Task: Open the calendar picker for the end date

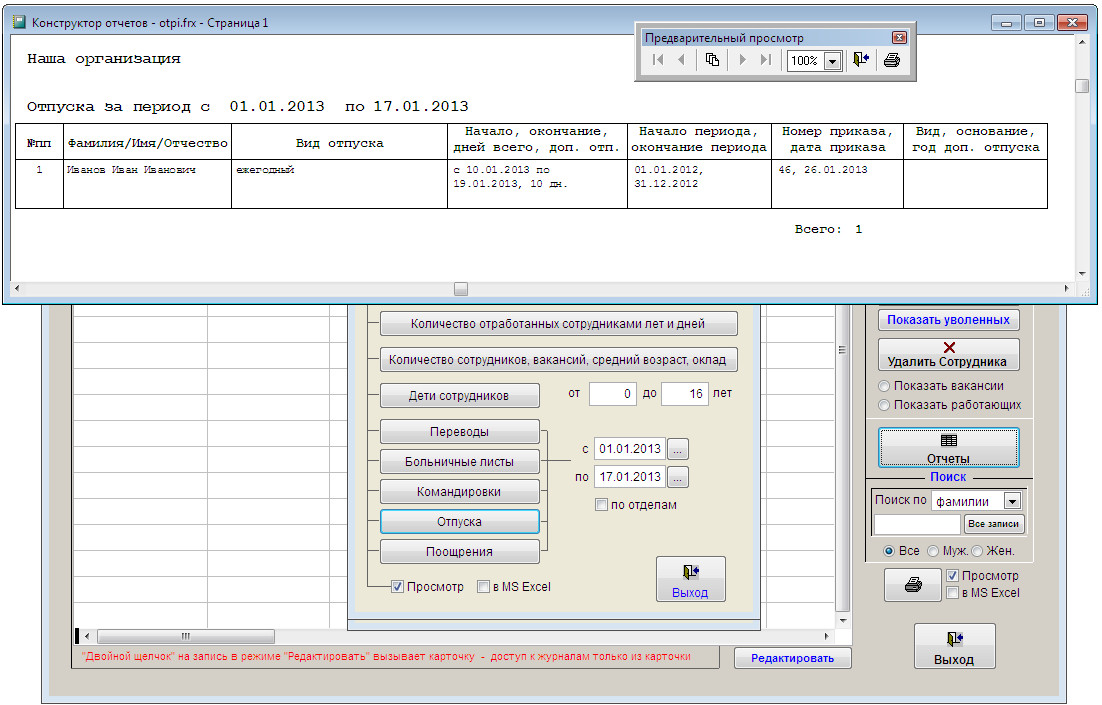Action: coord(678,477)
